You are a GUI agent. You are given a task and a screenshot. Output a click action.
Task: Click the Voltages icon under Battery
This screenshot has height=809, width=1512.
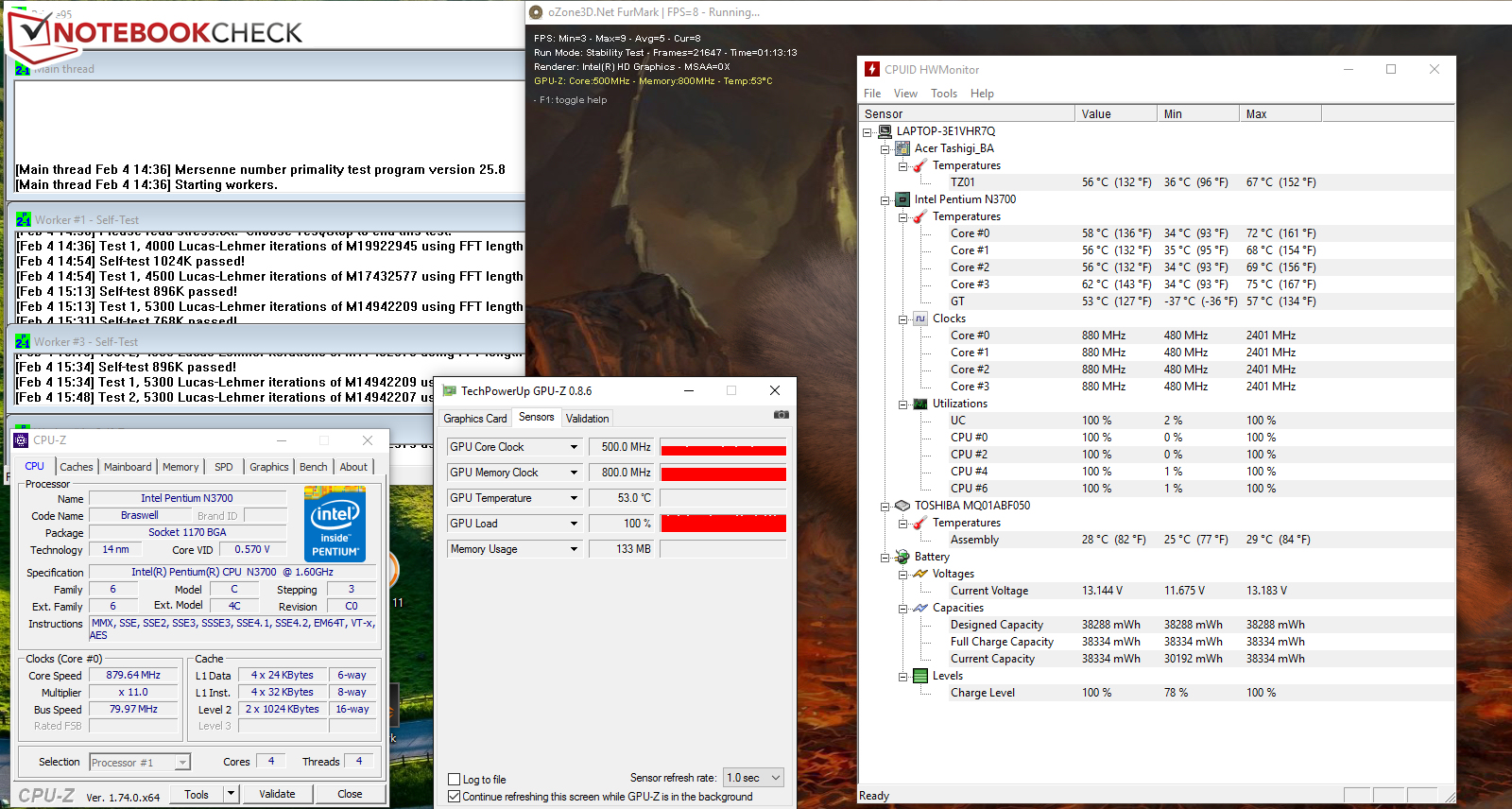tap(920, 574)
